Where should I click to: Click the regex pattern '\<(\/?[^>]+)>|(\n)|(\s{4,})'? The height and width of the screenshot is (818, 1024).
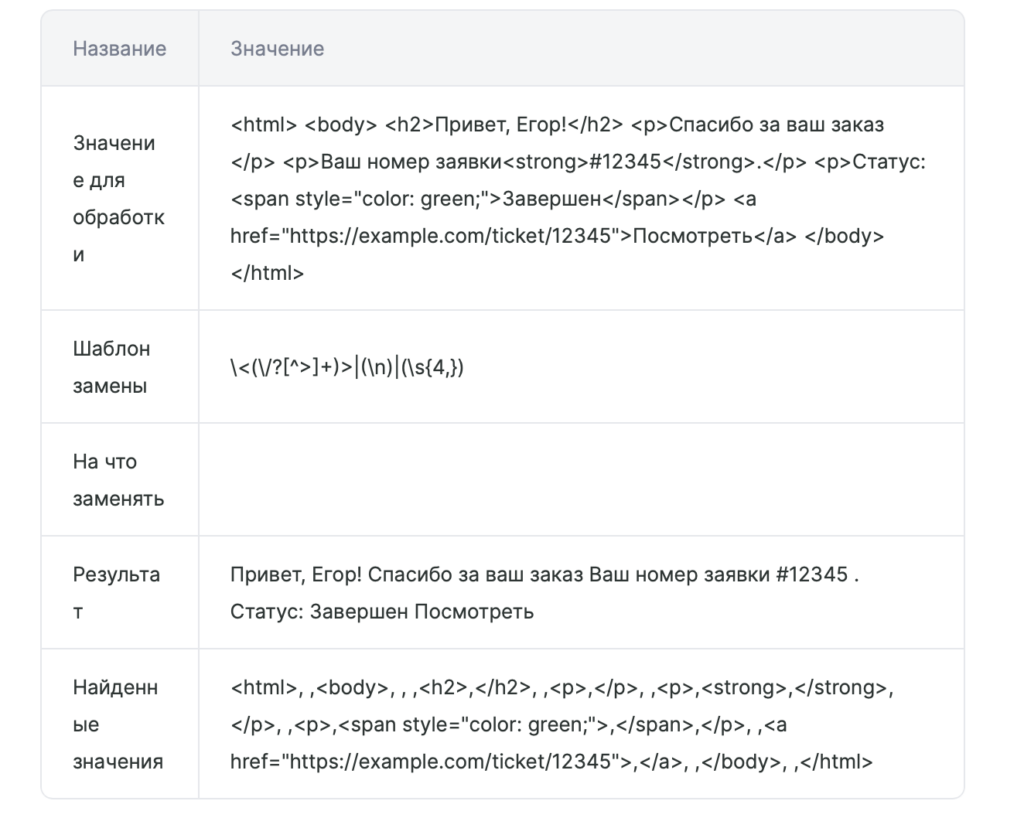[x=347, y=367]
